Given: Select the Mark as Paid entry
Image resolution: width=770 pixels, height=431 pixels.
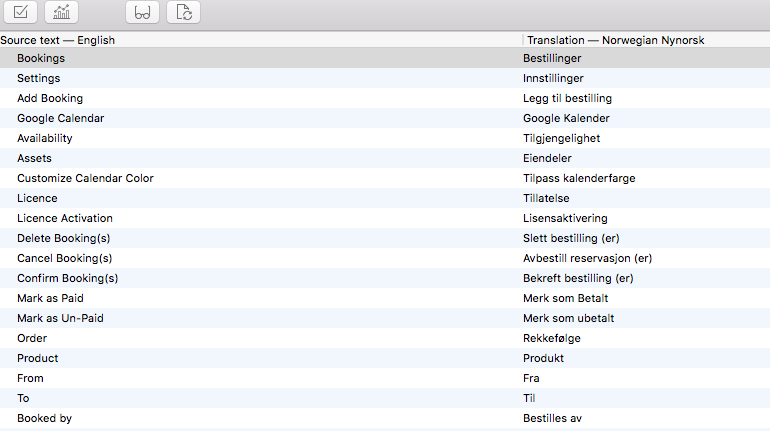Looking at the screenshot, I should click(49, 298).
